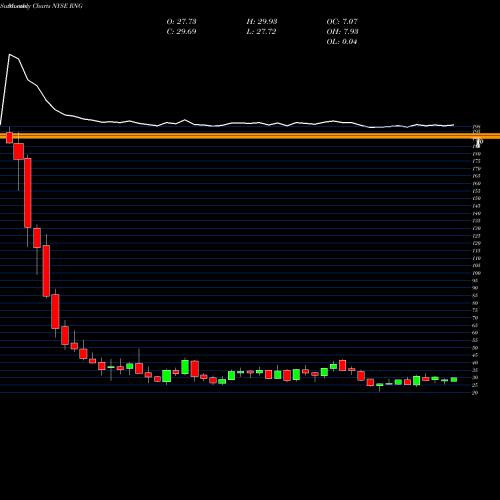The height and width of the screenshot is (500, 500).
Task: Click the OC: 7.07 readout
Action: click(x=342, y=21)
